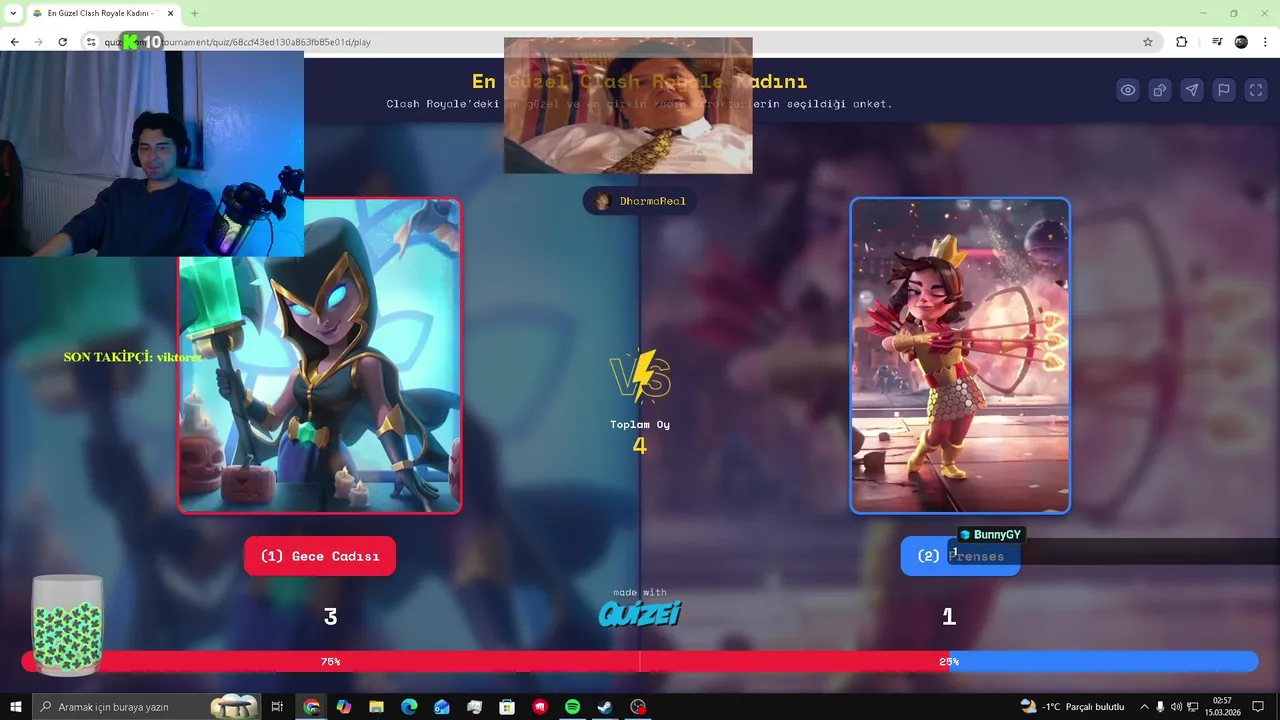Expand the system tray hidden icons chevron
The image size is (1280, 720).
point(1144,707)
